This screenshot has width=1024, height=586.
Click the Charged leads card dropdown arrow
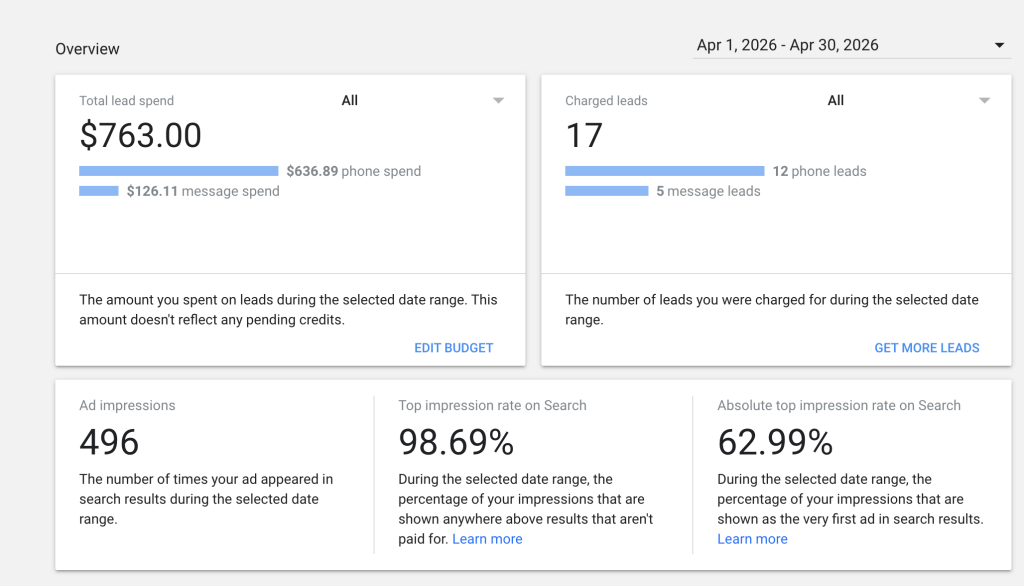984,100
